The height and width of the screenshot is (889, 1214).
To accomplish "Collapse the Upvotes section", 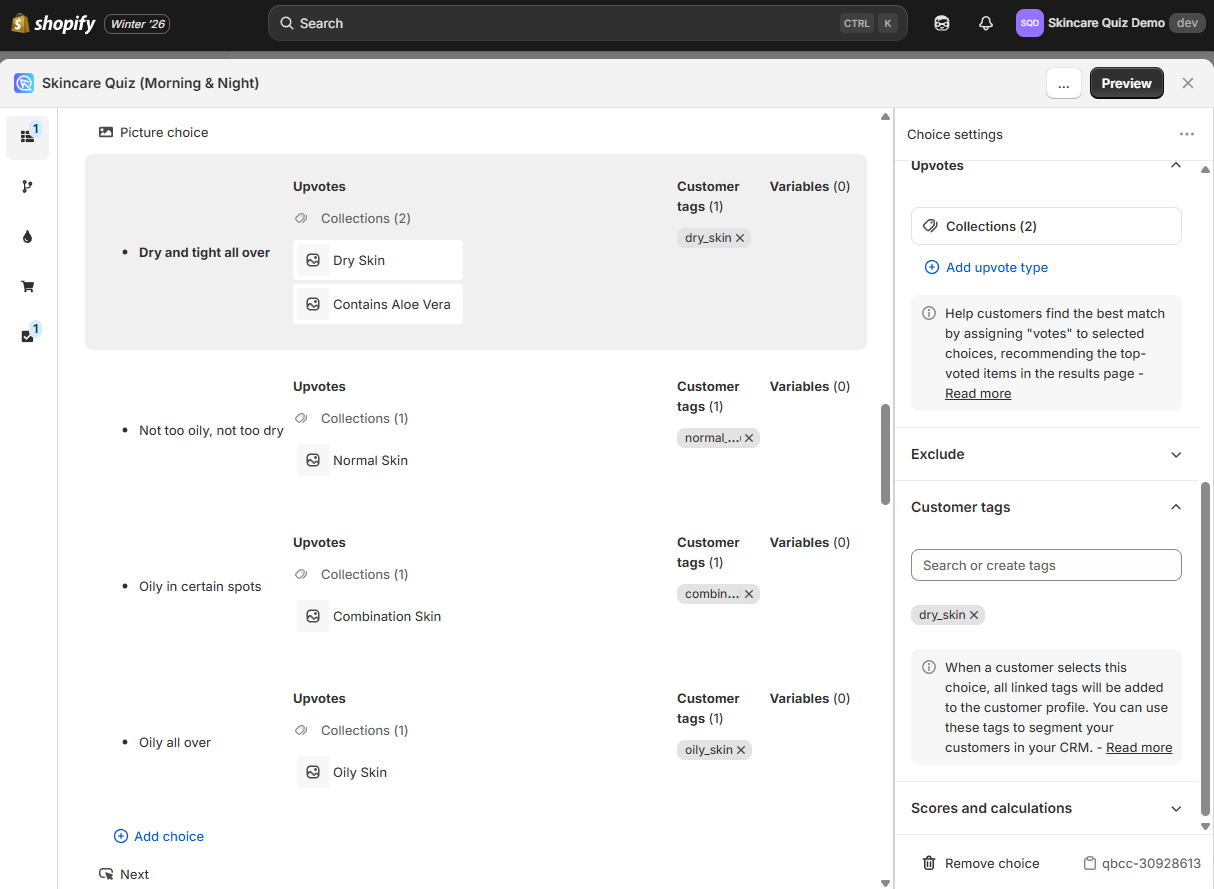I will pyautogui.click(x=1176, y=165).
